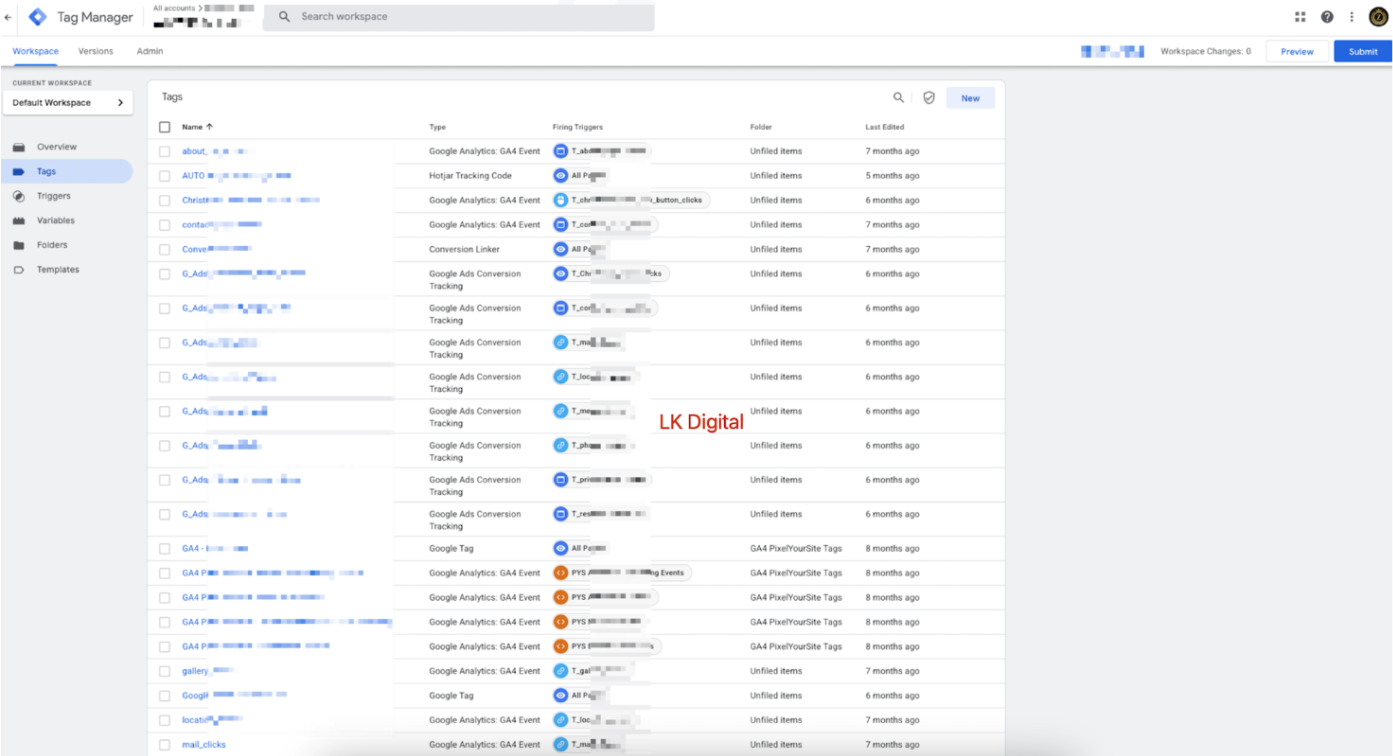
Task: Click the shield icon next to New
Action: [929, 98]
